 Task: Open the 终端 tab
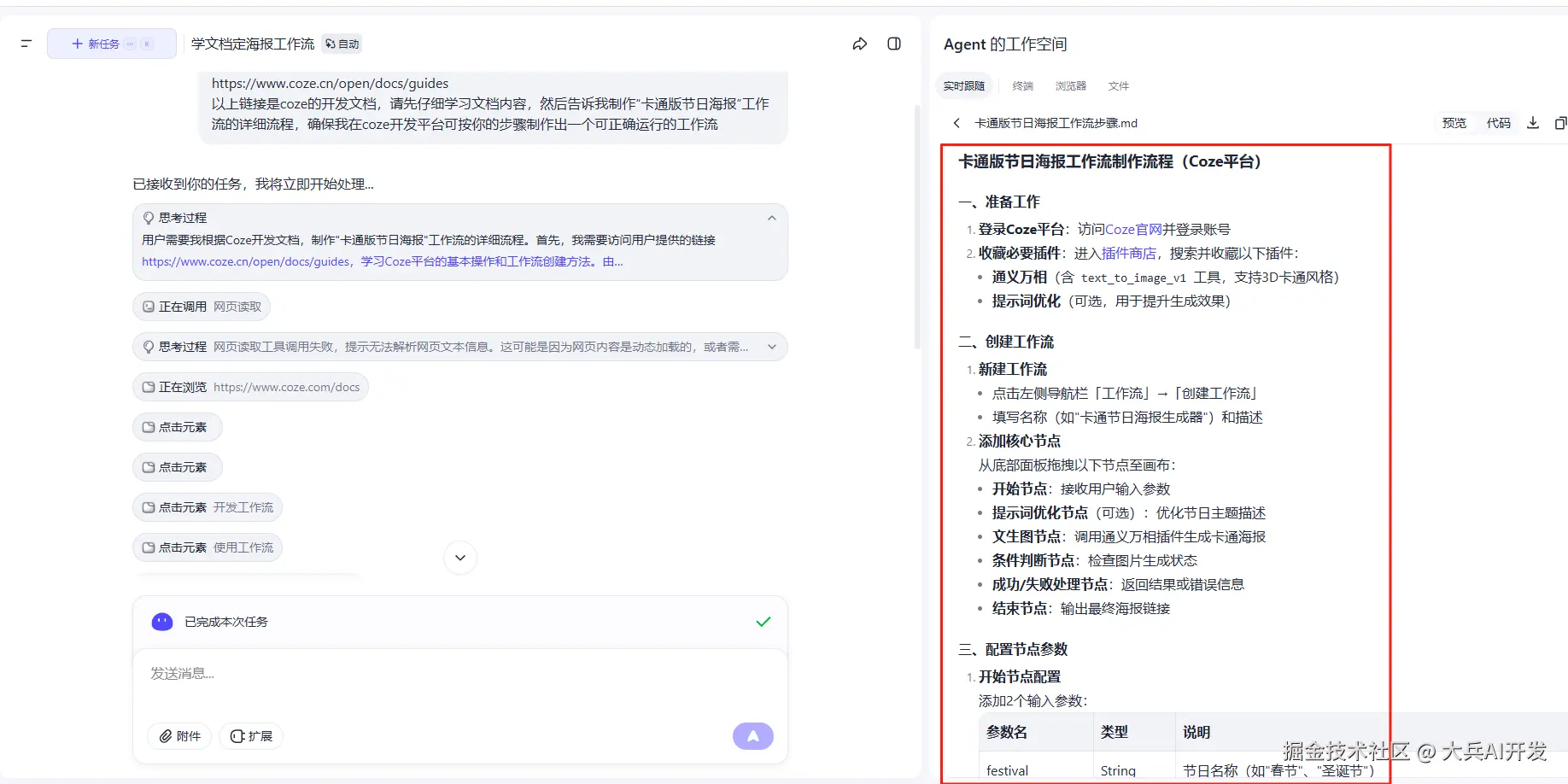click(1023, 85)
